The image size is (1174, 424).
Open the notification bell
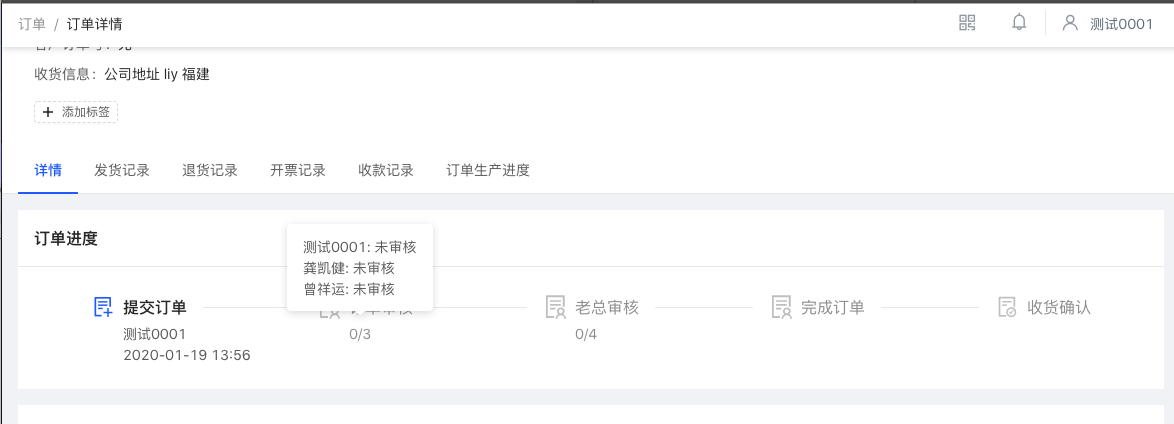1019,22
